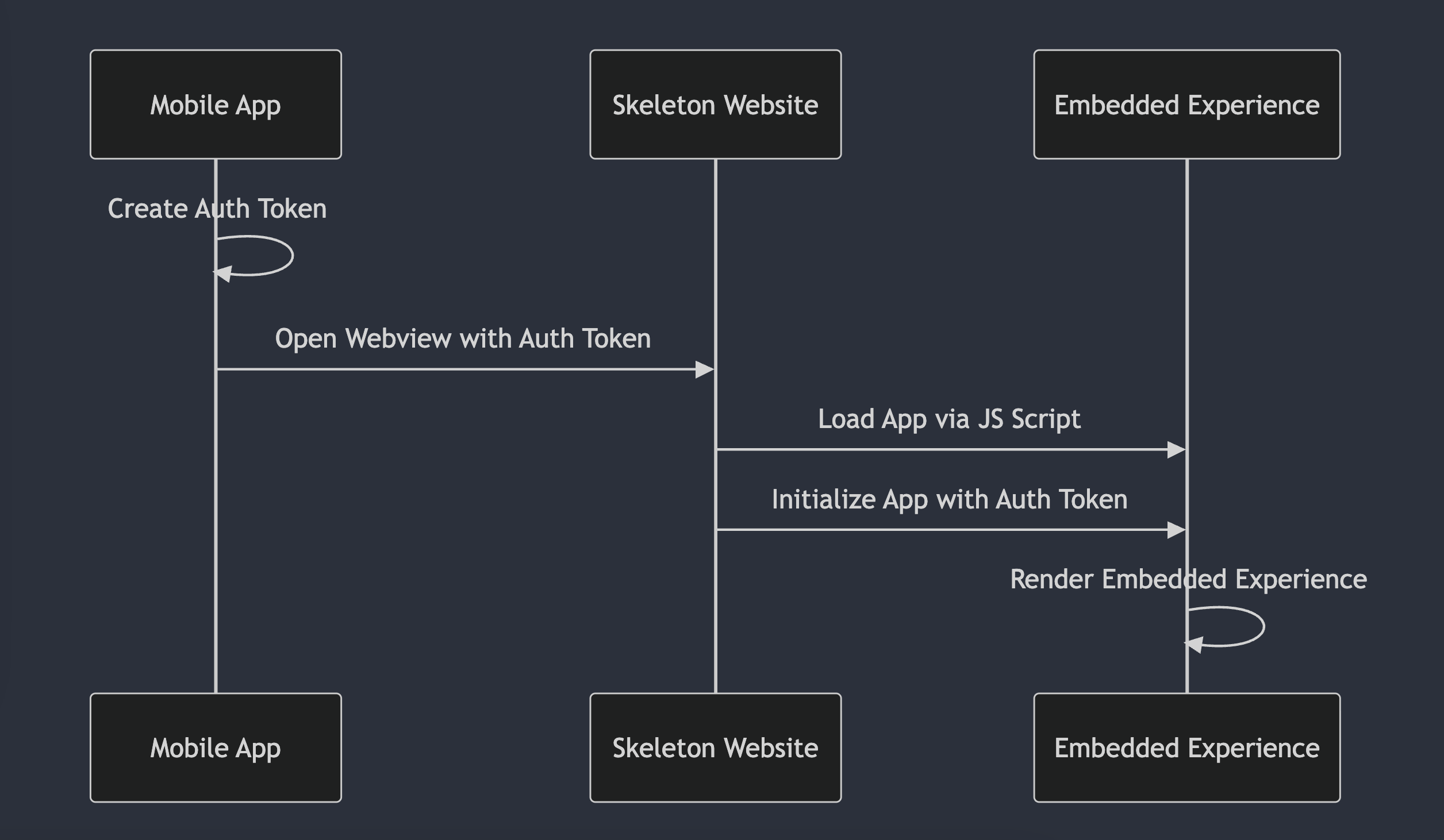Image resolution: width=1444 pixels, height=840 pixels.
Task: Click the top Skeleton Website participant box
Action: (x=715, y=105)
